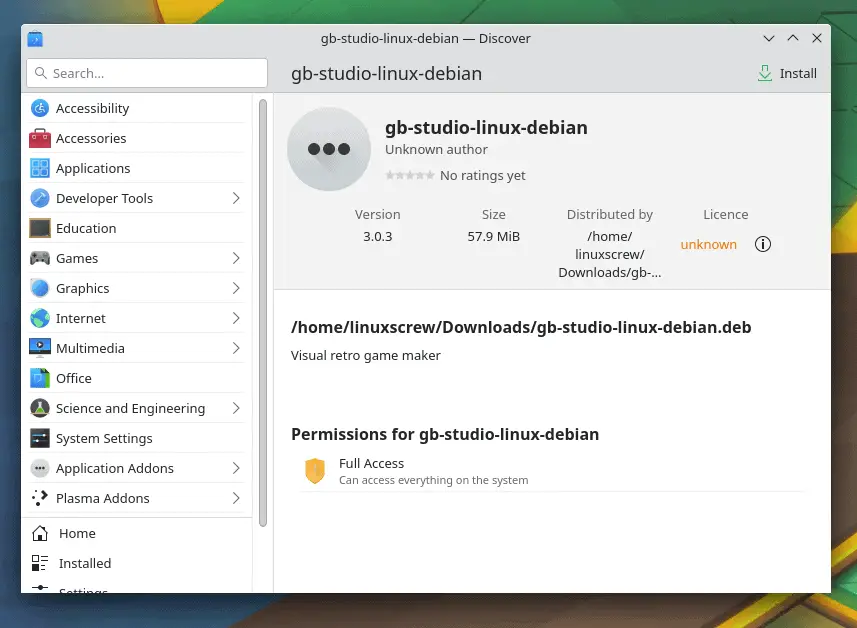Screen dimensions: 857x628
Task: Click the size value 57.9 MiB
Action: 494,236
